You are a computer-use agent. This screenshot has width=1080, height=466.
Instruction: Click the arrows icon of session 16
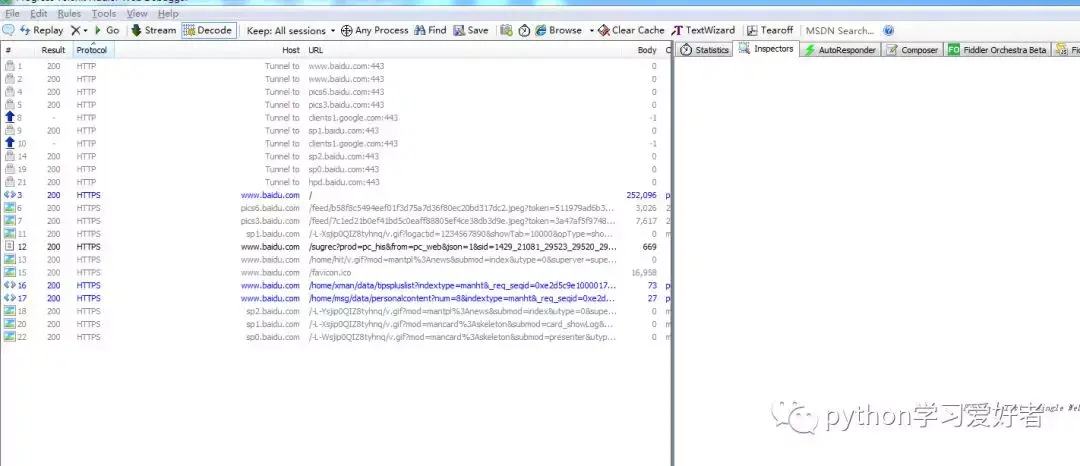pos(10,286)
